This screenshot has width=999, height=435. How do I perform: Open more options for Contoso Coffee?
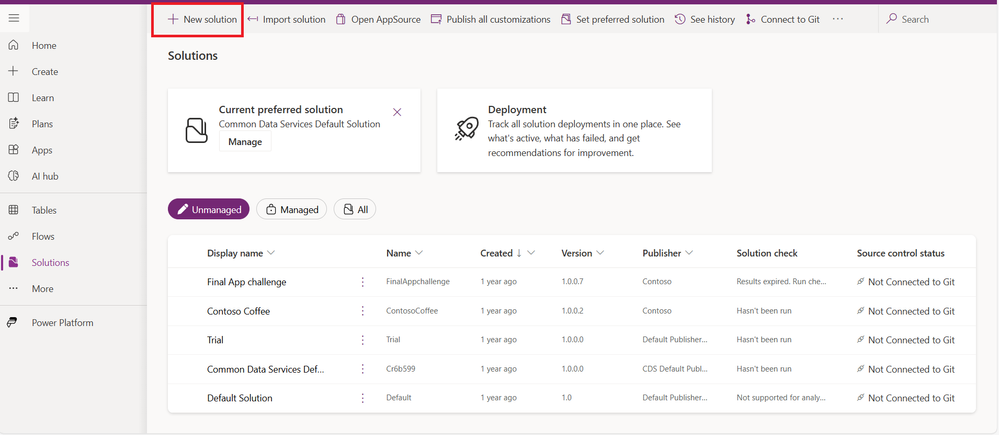pyautogui.click(x=363, y=311)
